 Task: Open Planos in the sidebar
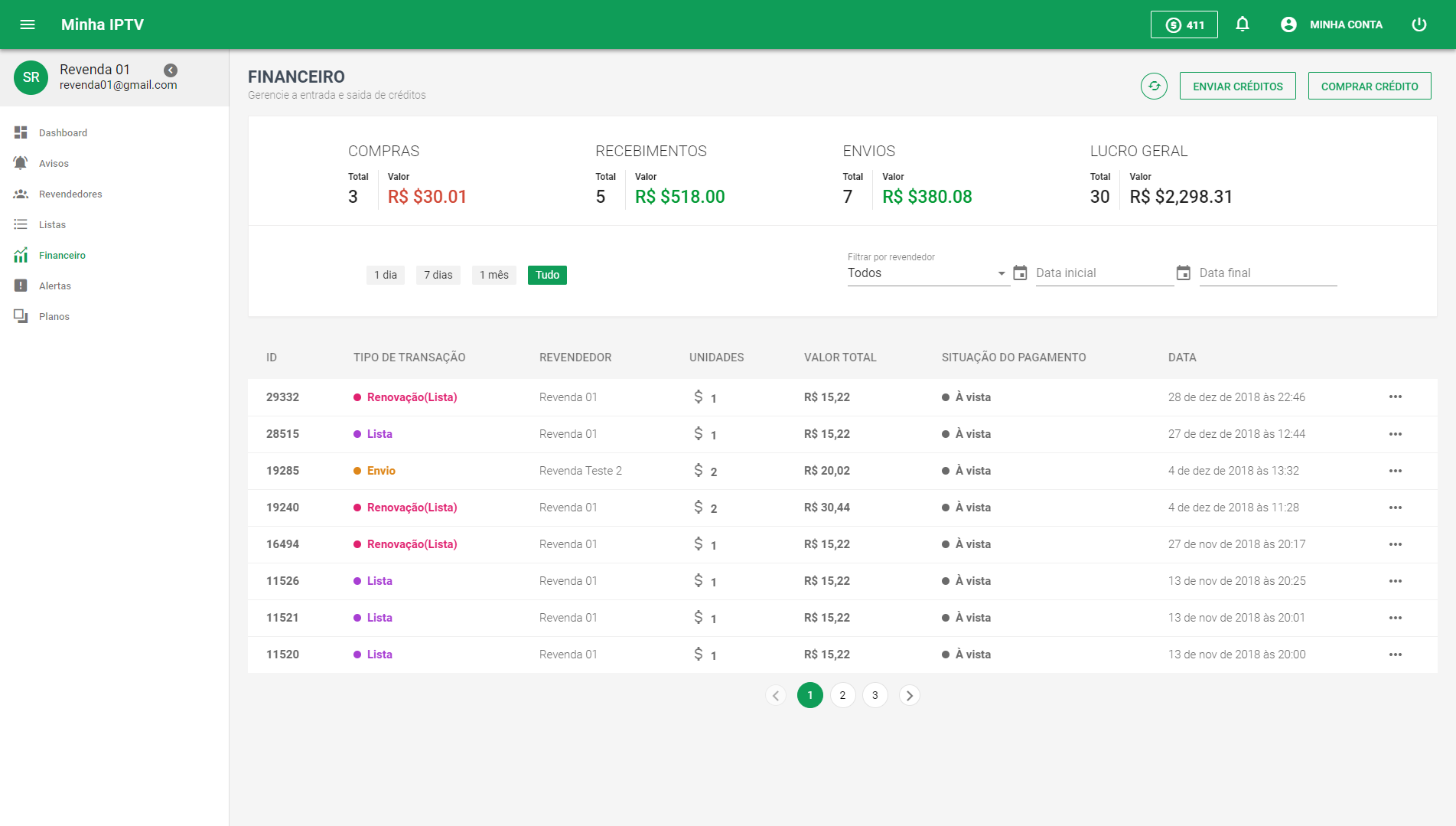pyautogui.click(x=54, y=316)
